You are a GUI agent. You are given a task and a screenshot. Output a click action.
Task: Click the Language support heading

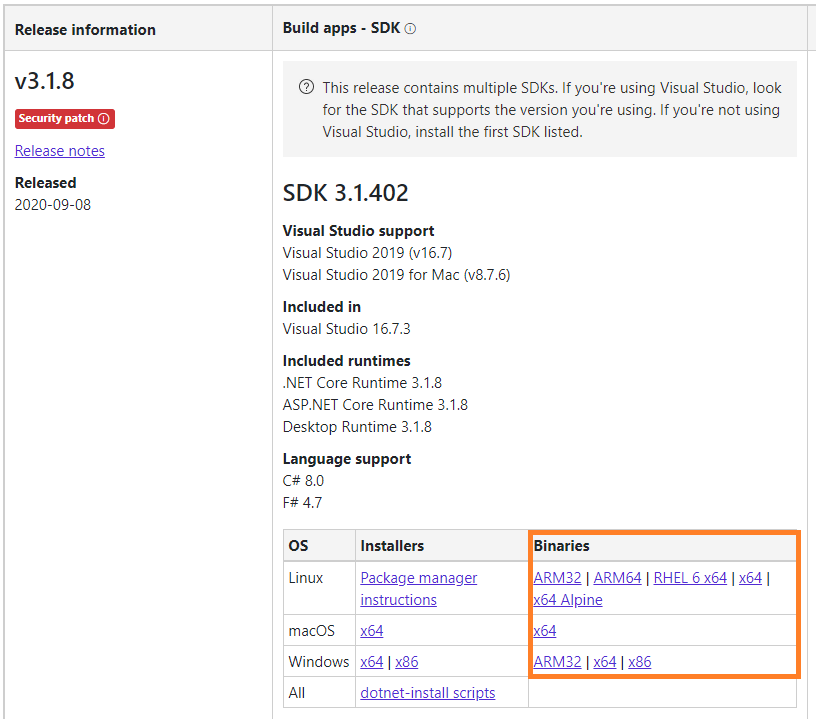coord(347,459)
